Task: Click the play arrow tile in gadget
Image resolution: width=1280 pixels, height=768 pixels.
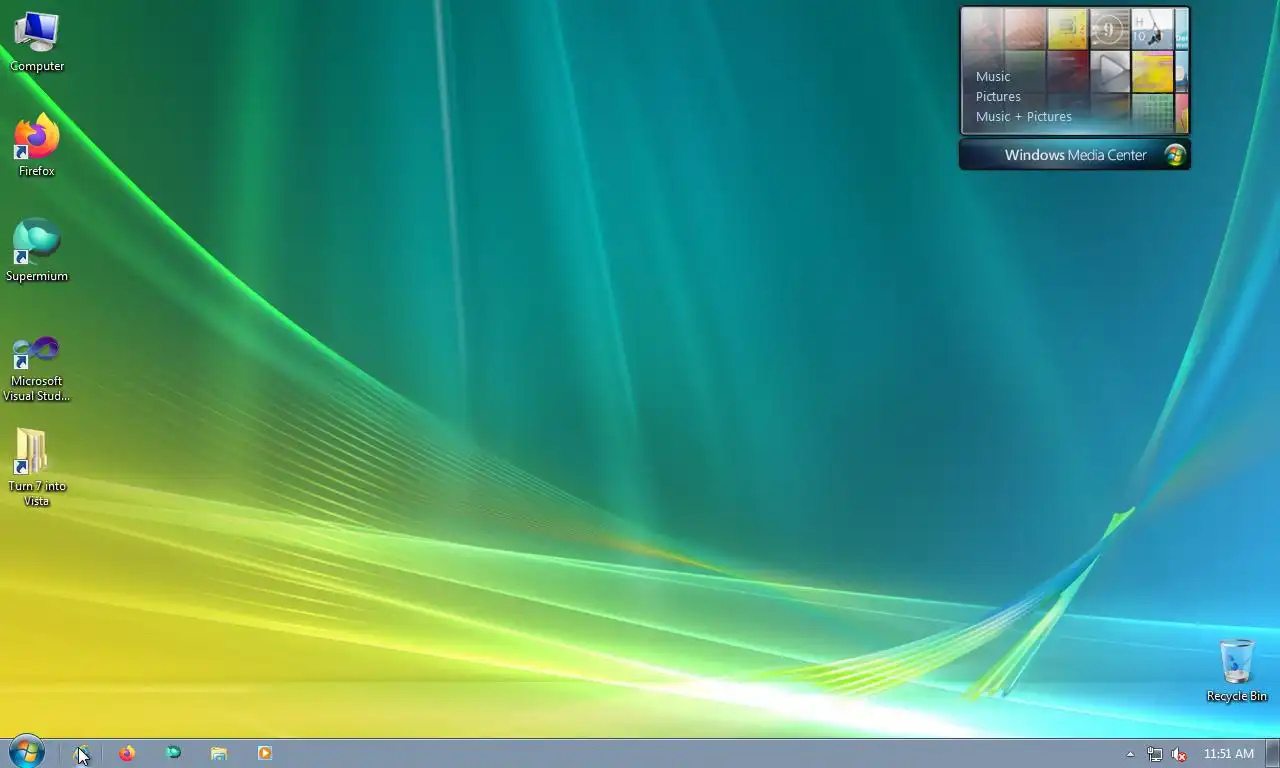Action: click(x=1110, y=70)
